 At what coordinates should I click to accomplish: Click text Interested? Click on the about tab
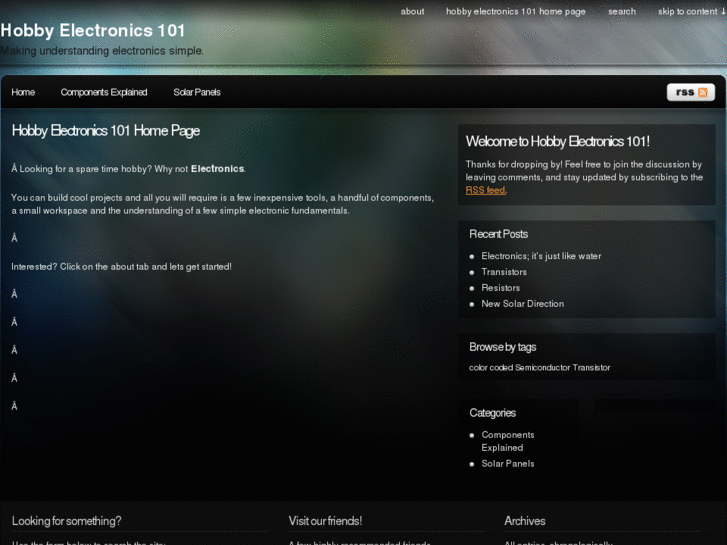80,267
